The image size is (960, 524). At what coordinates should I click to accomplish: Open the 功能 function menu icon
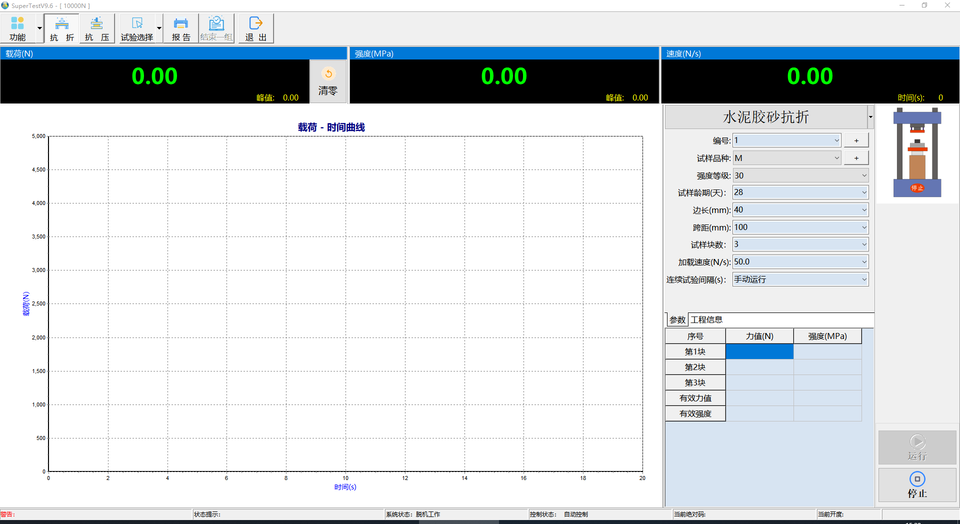click(17, 28)
